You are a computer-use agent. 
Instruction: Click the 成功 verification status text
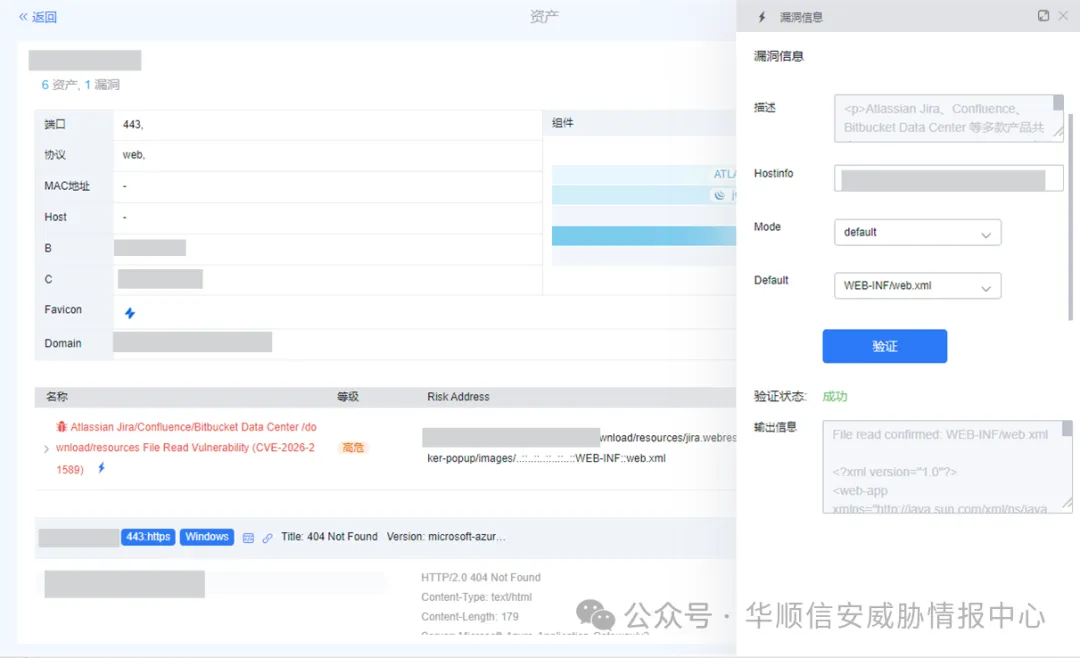click(835, 396)
